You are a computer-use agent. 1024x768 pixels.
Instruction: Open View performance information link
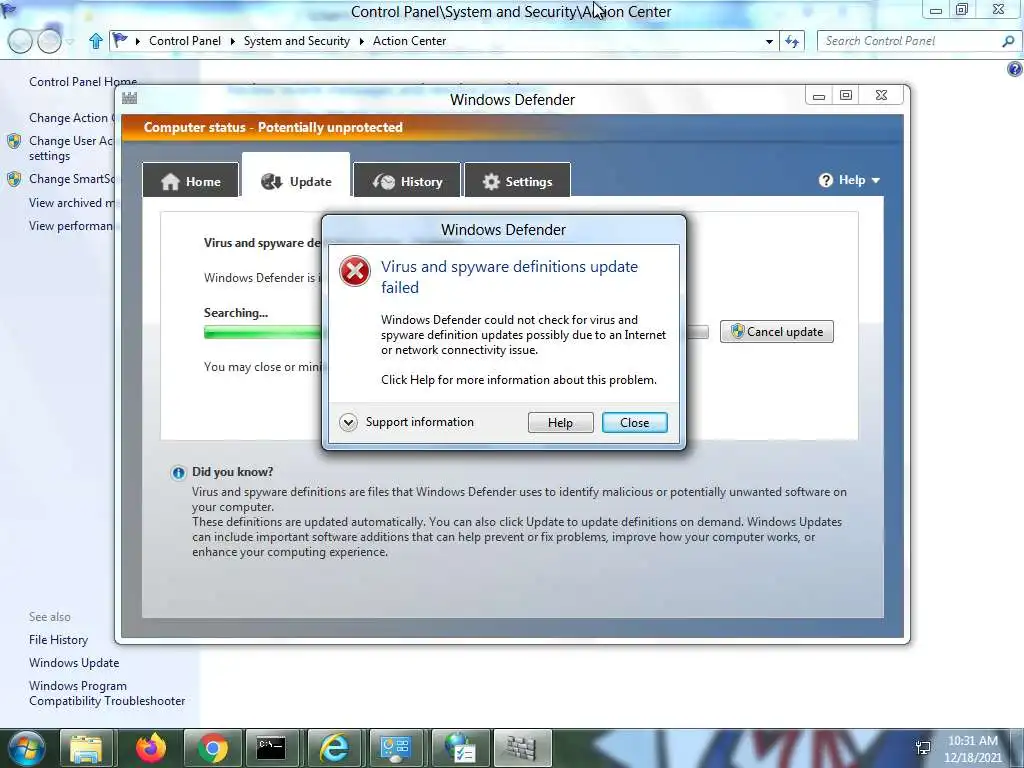[71, 226]
